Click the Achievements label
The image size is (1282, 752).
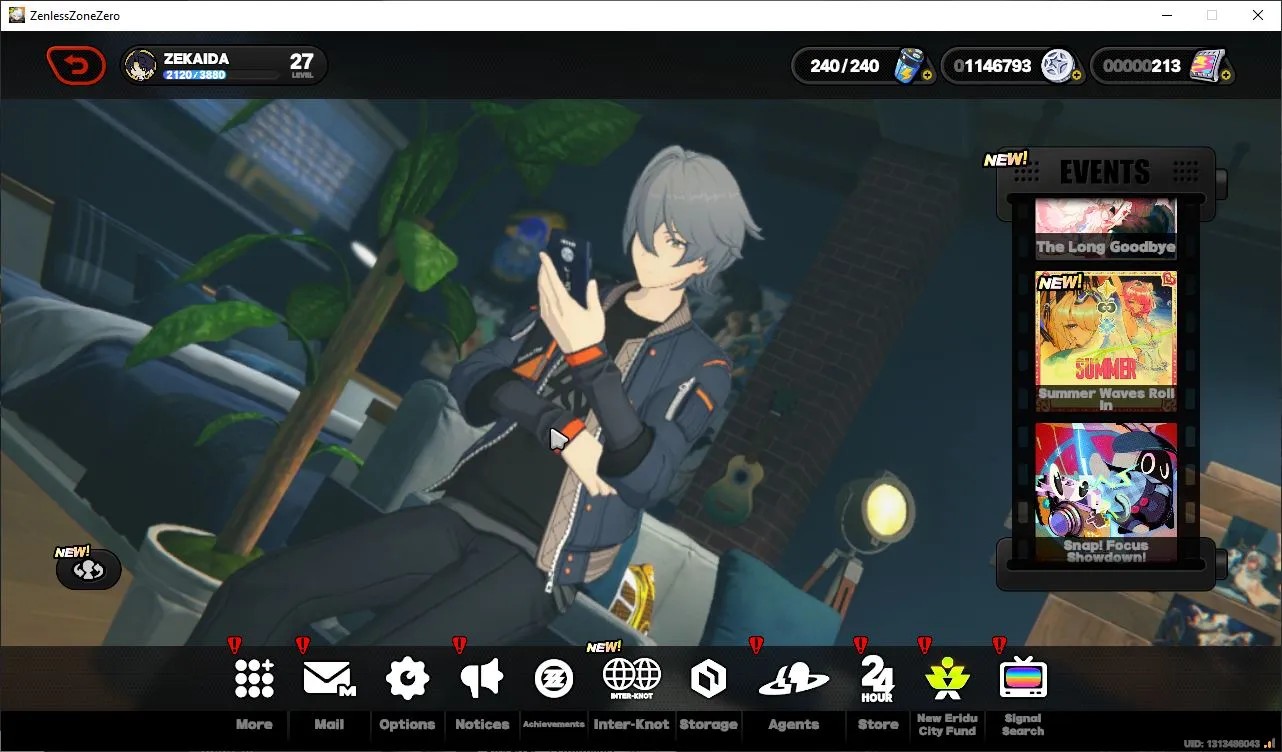[553, 724]
